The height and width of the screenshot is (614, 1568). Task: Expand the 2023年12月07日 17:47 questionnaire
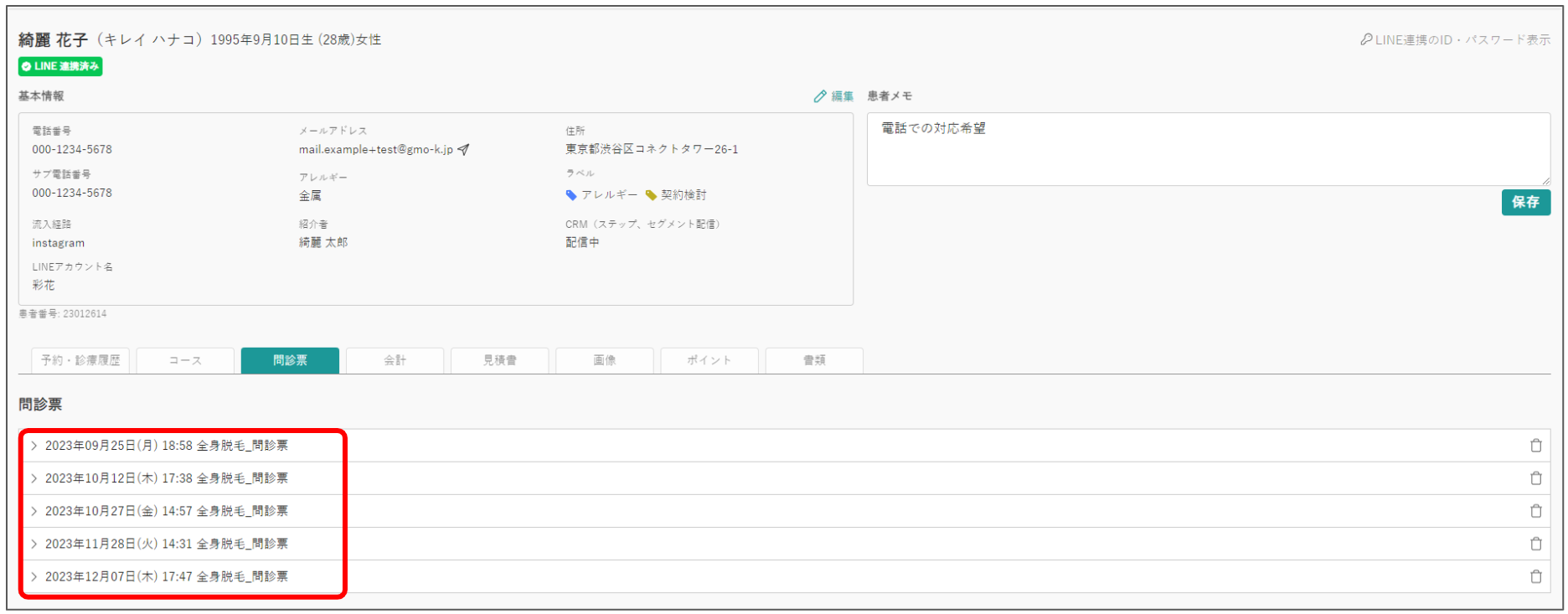point(166,576)
